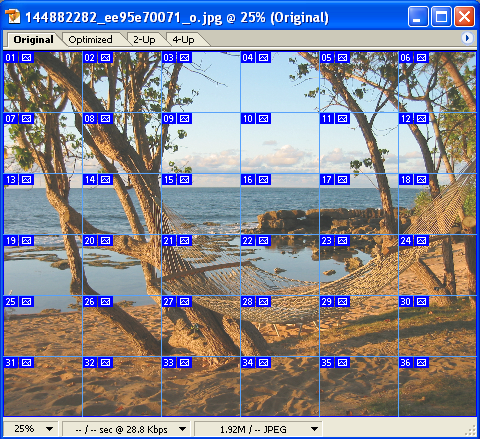Click the slice 24 image type icon
480x439 pixels.
[x=421, y=241]
